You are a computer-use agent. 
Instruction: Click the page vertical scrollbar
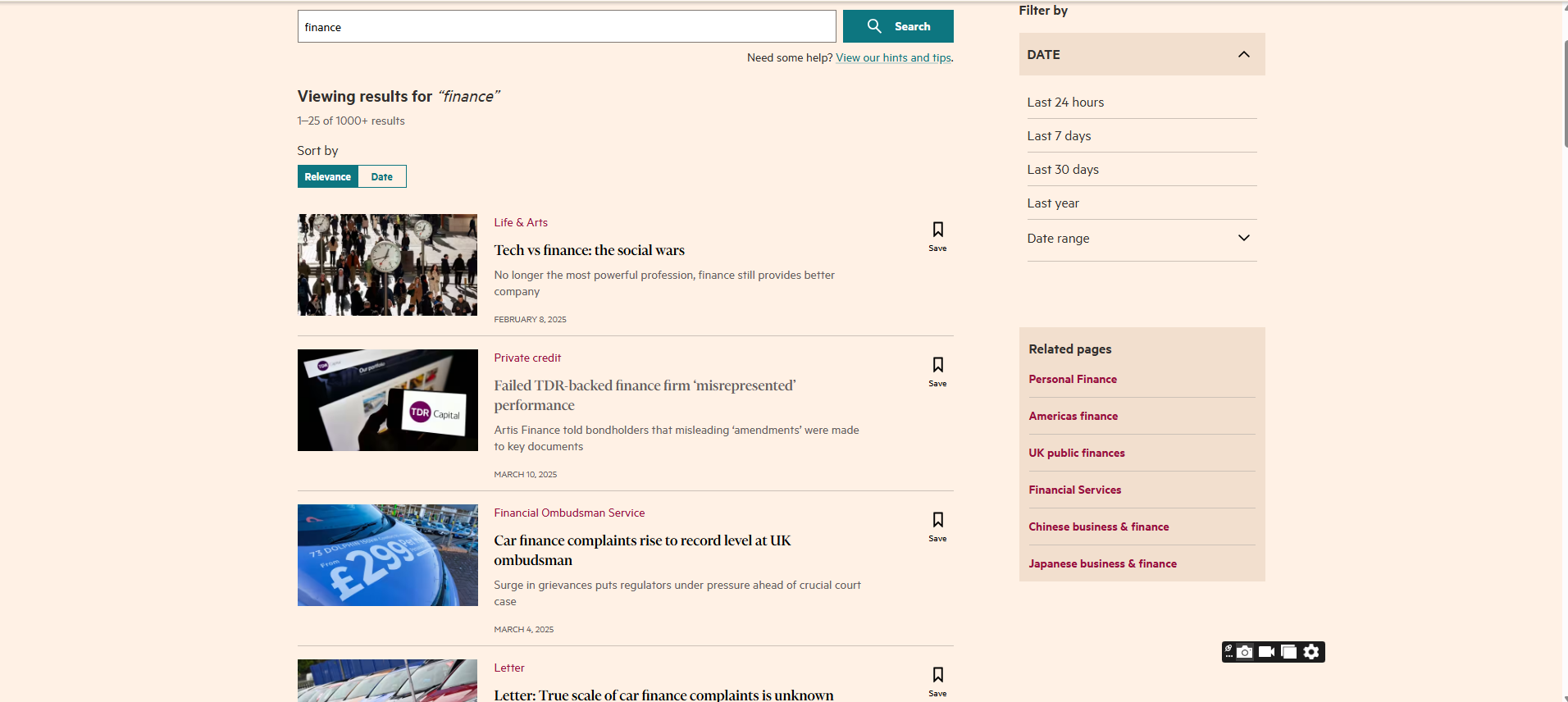(1565, 90)
